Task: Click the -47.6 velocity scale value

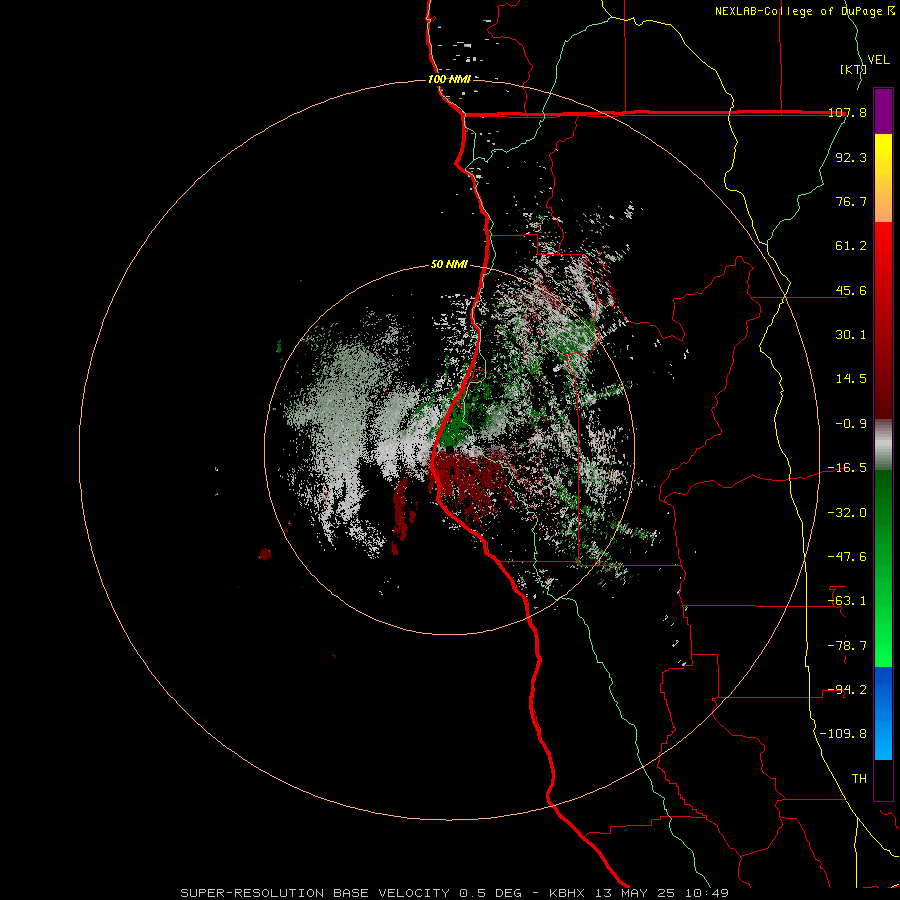Action: (x=847, y=557)
